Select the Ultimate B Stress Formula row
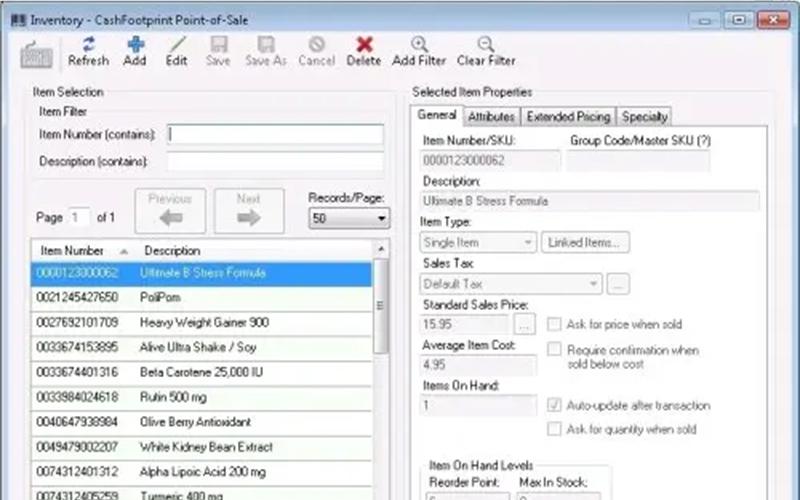Screen dimensions: 800x500 [x=202, y=273]
